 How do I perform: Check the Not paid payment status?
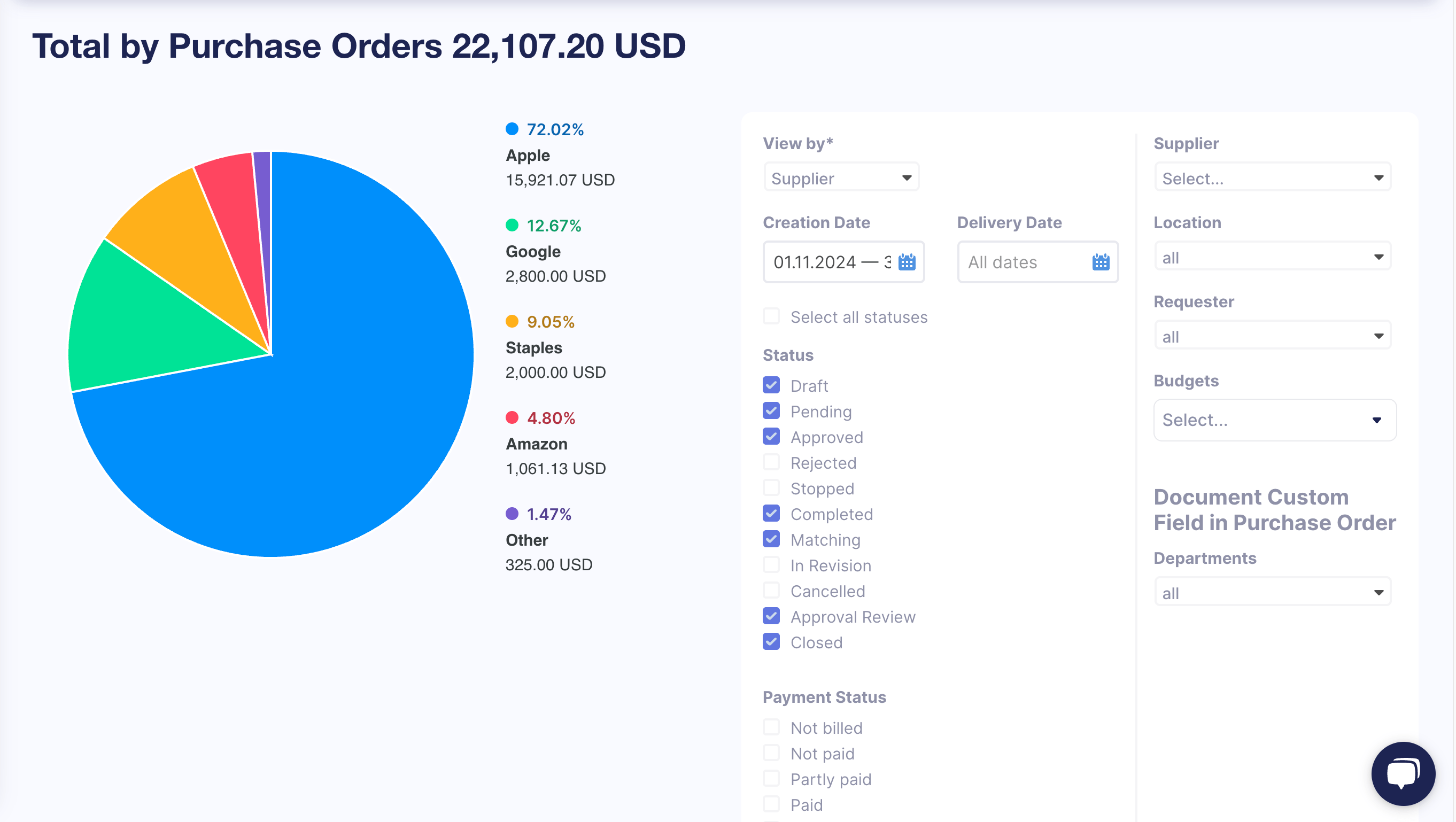(771, 753)
